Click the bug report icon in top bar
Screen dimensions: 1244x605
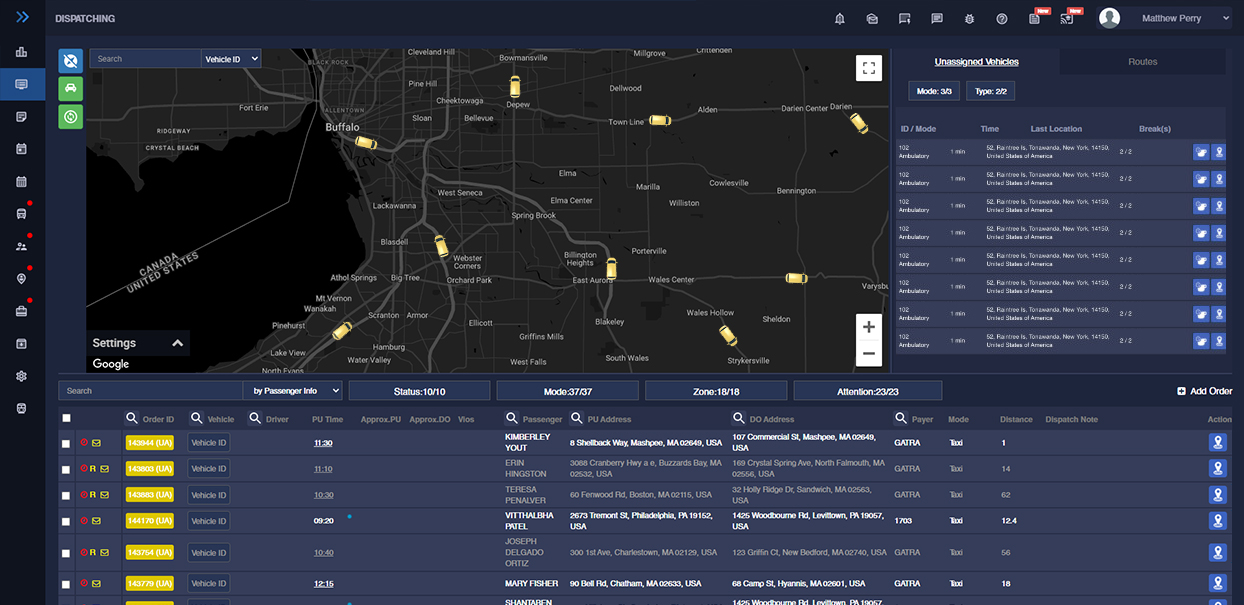[968, 18]
